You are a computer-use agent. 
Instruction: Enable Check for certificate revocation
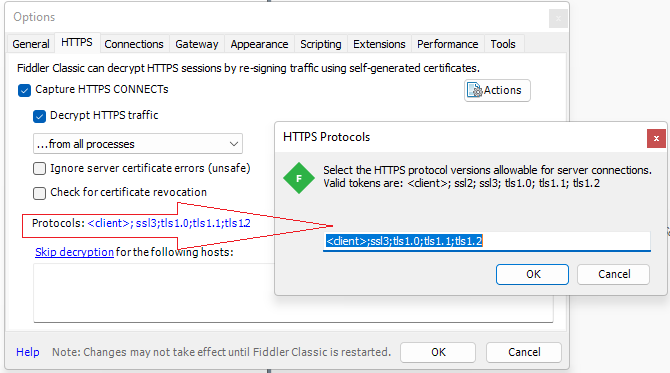(x=39, y=193)
